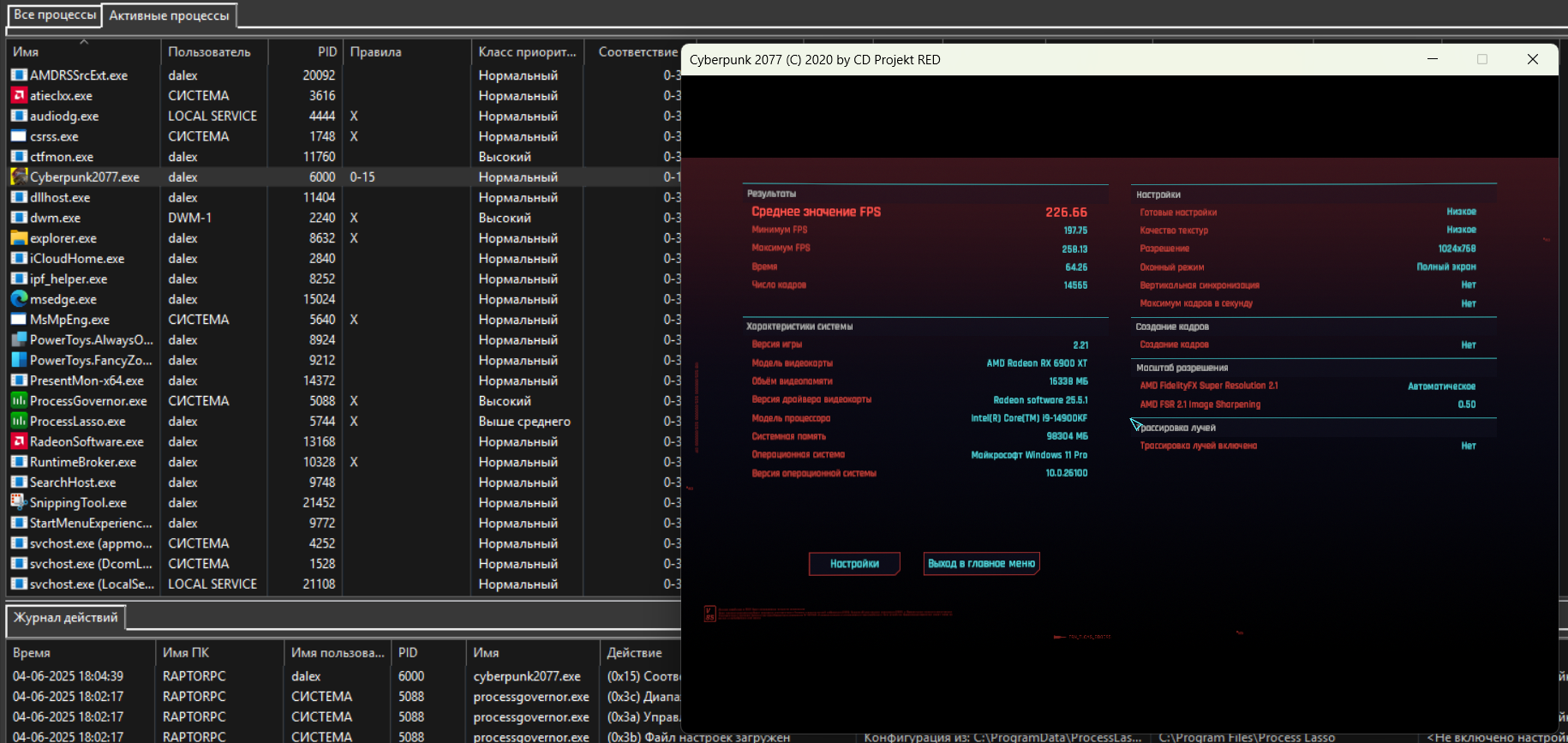Screen dimensions: 1568x743
Task: Sort the action log by 'Время' column
Action: pyautogui.click(x=81, y=652)
